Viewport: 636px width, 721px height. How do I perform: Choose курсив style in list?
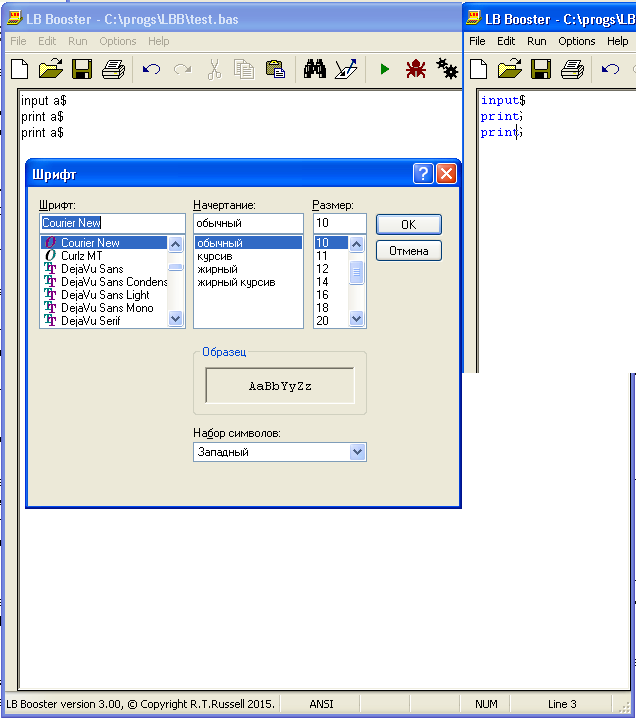point(248,256)
